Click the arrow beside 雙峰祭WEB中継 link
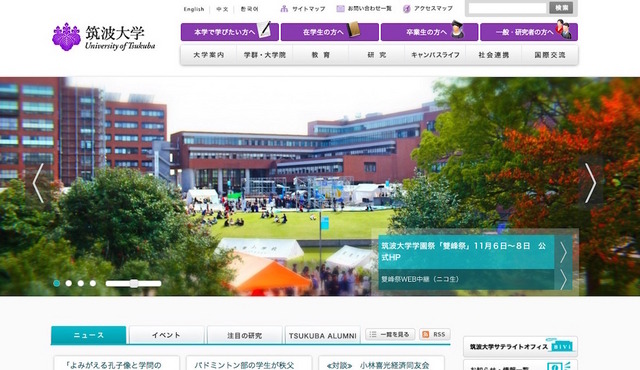640x370 pixels. point(564,279)
